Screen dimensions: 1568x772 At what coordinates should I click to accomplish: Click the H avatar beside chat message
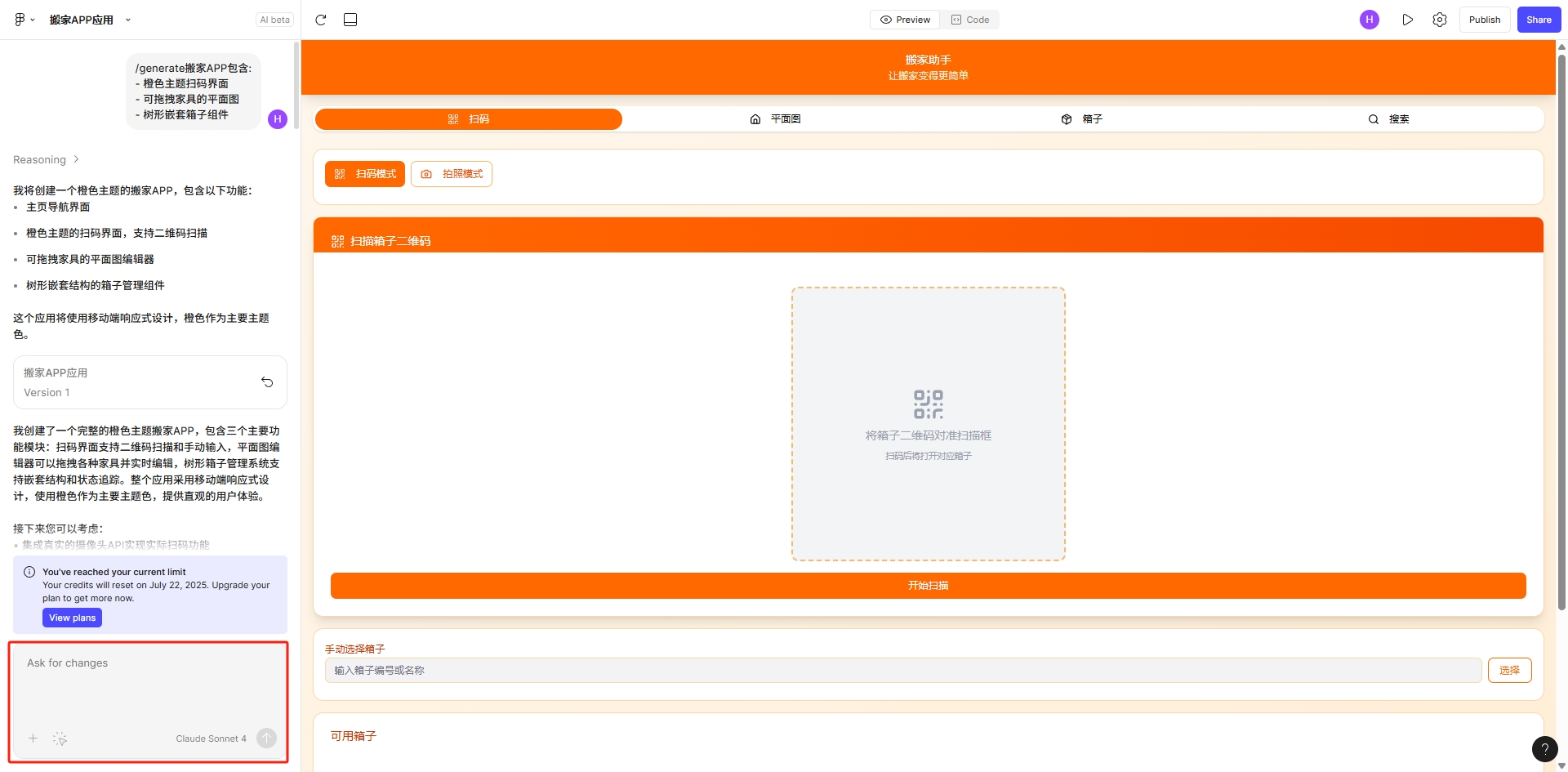(278, 119)
